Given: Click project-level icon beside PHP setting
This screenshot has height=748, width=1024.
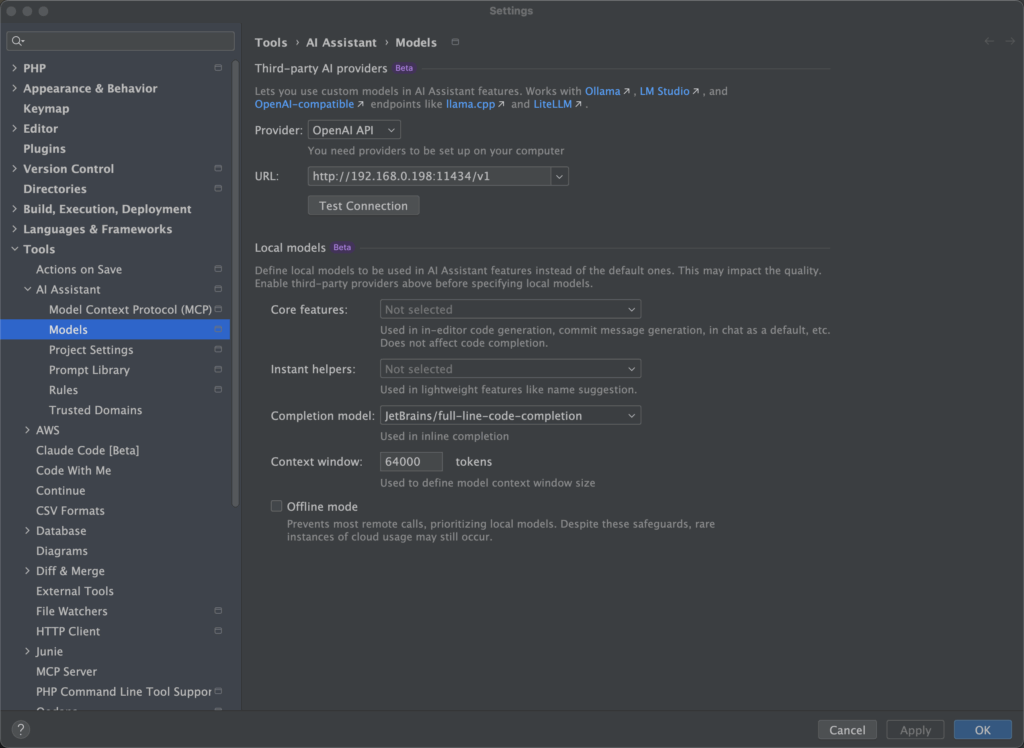Looking at the screenshot, I should [218, 68].
